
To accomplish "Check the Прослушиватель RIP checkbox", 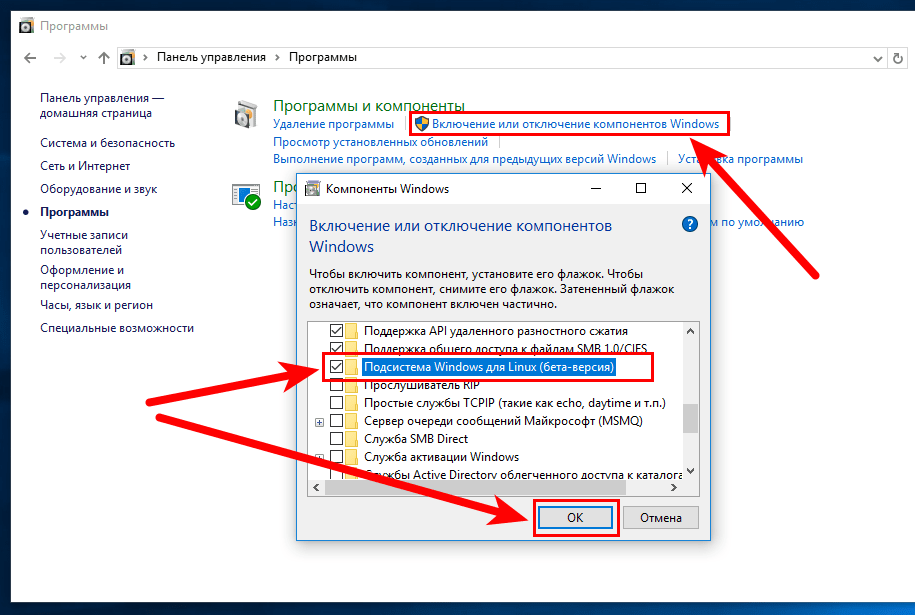I will 336,385.
